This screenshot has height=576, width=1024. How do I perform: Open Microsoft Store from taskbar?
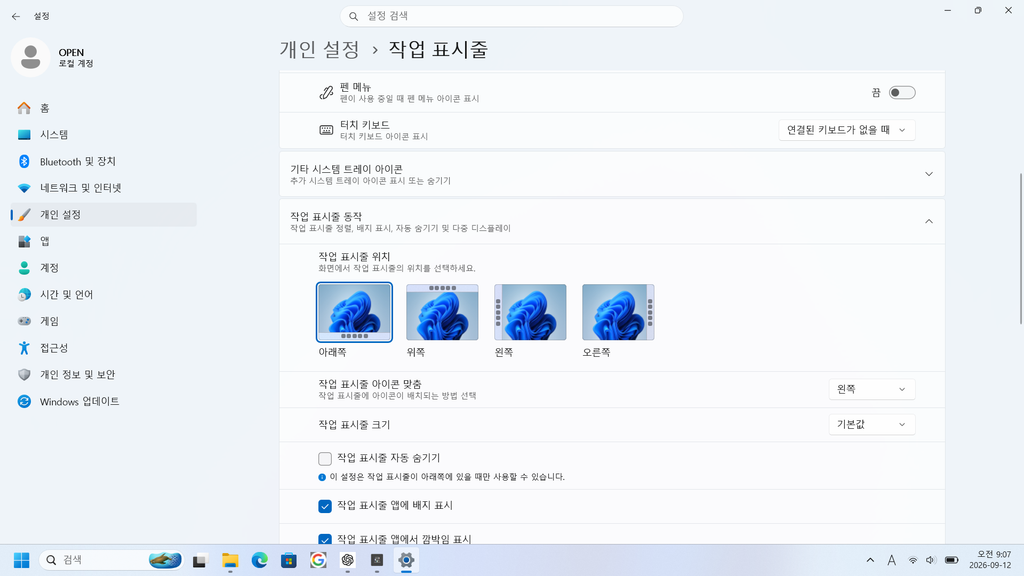click(289, 560)
